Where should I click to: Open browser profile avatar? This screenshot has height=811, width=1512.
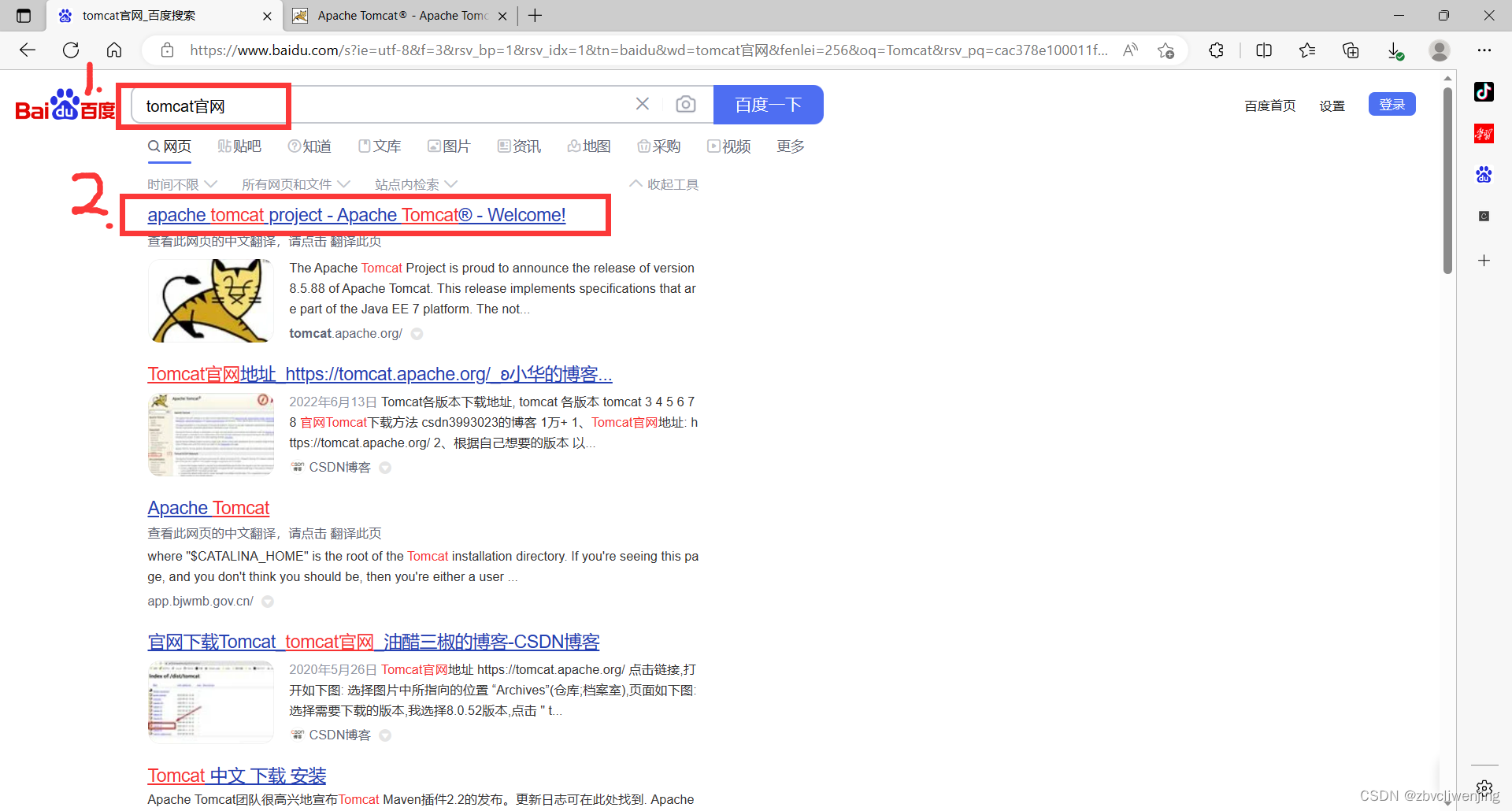pyautogui.click(x=1440, y=50)
